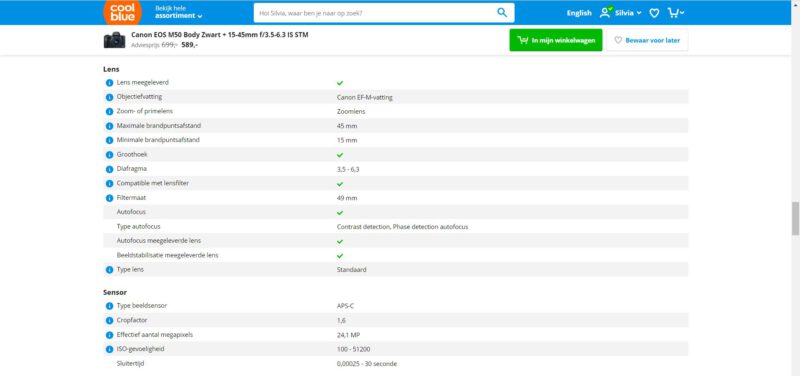Click the Lens section heading
The image size is (800, 376).
111,69
